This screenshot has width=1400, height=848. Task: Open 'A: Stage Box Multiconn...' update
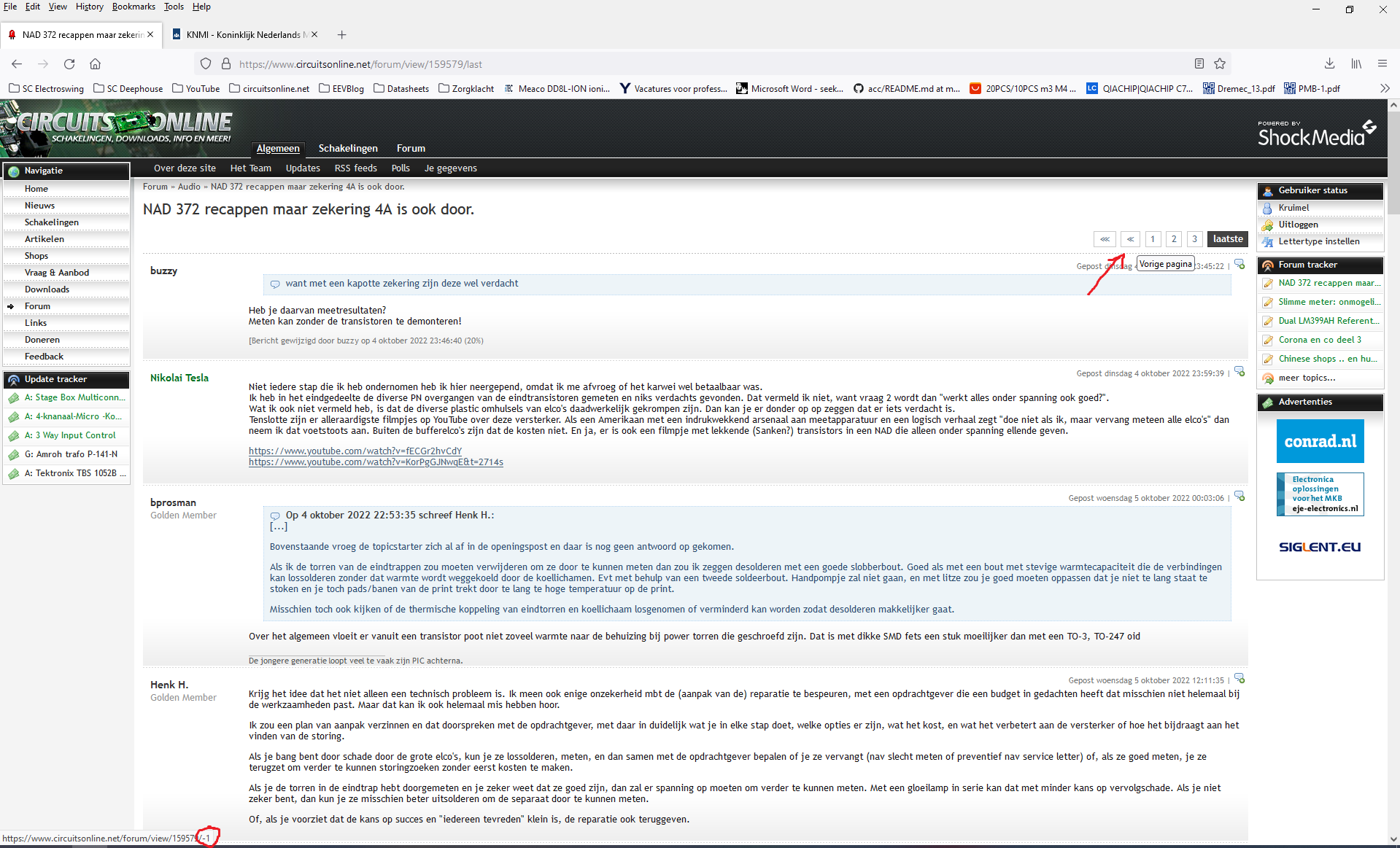pos(75,397)
